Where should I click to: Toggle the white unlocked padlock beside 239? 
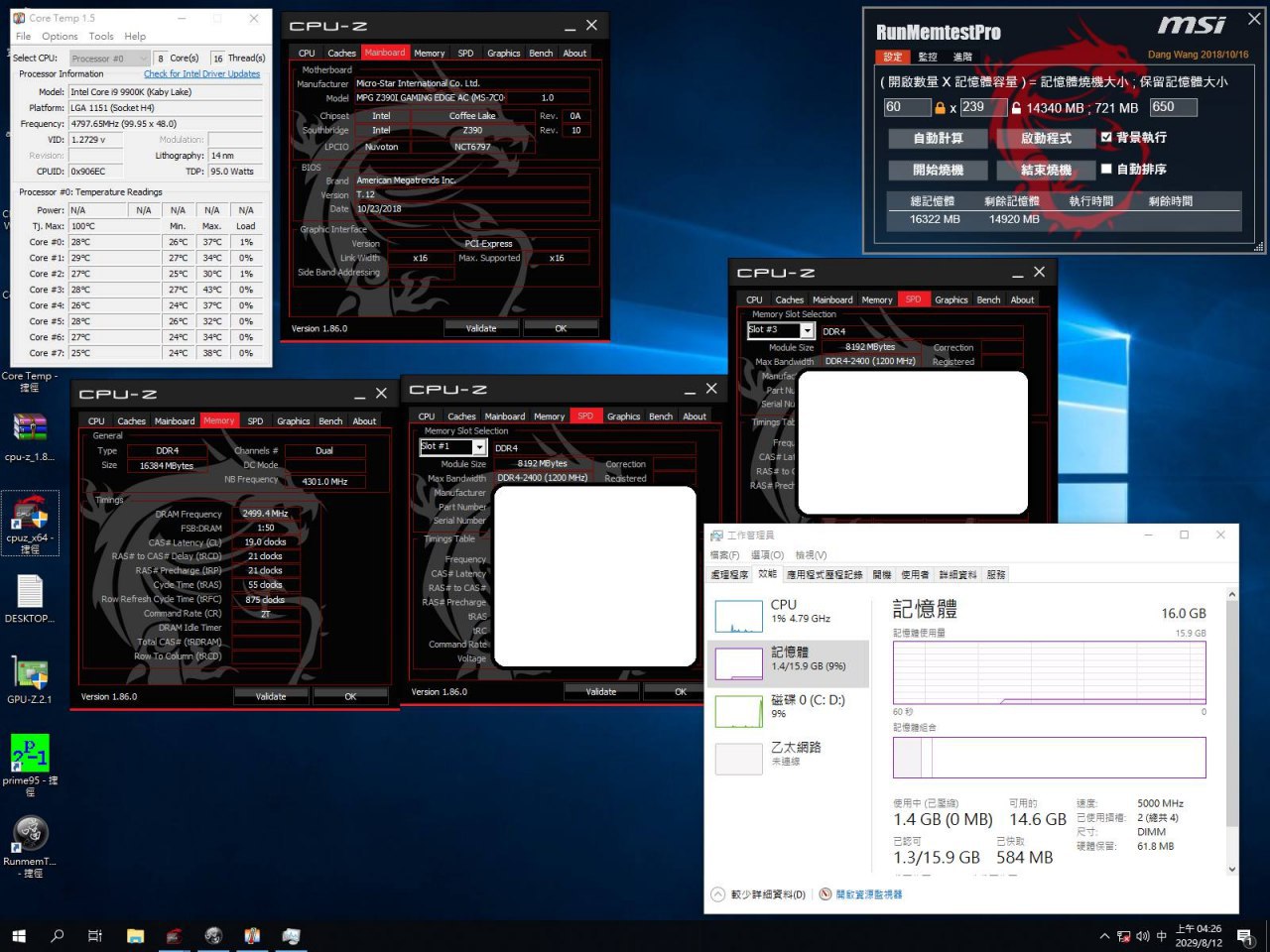pos(1016,107)
